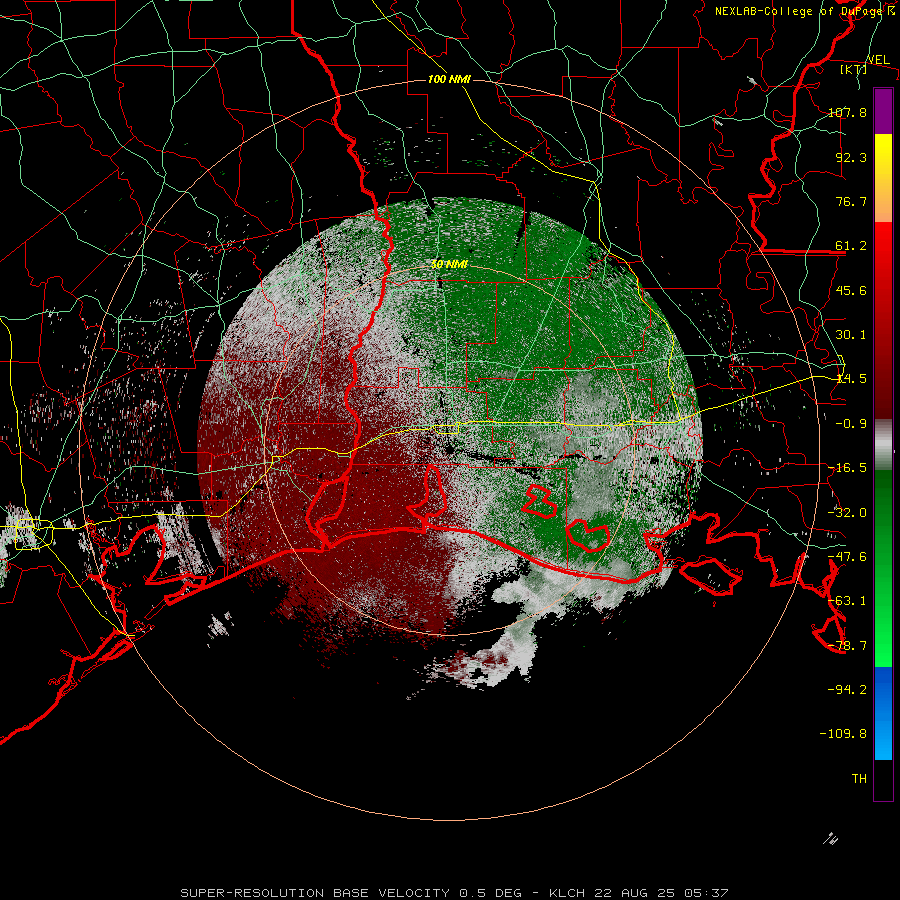The height and width of the screenshot is (900, 900).
Task: Pick the green segment of the velocity scale
Action: pos(883,568)
